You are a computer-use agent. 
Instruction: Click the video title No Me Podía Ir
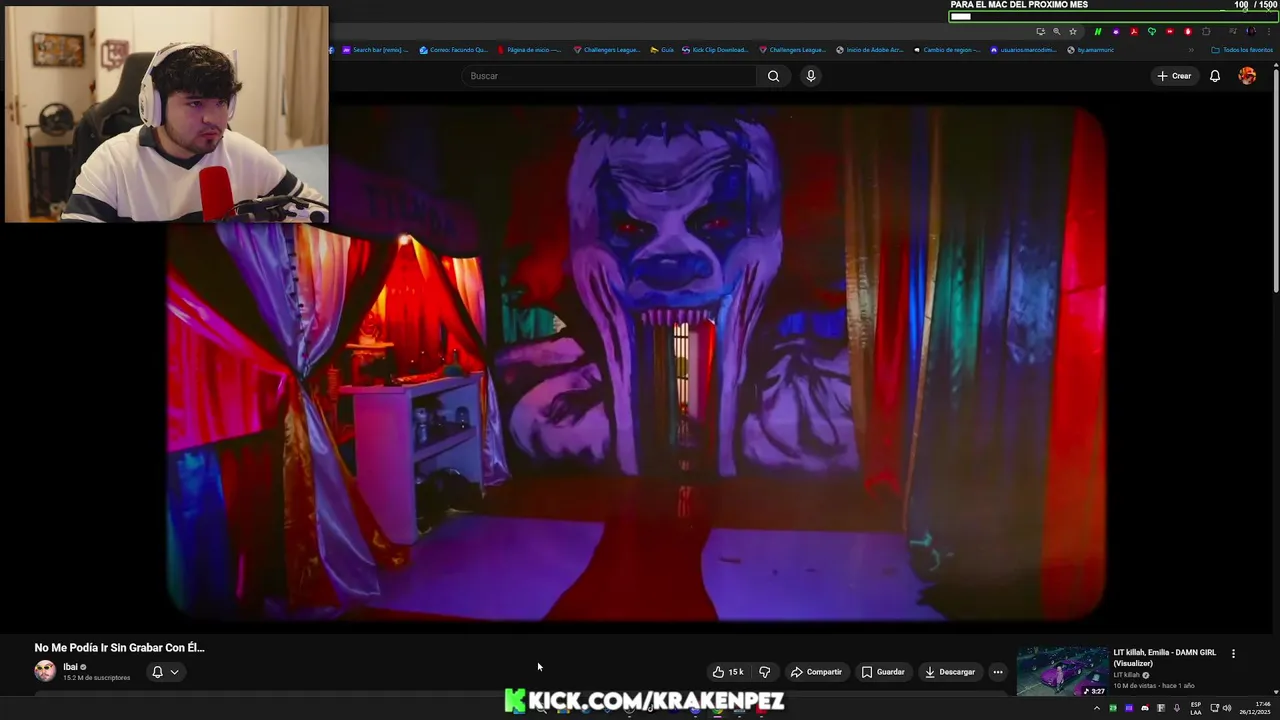(x=119, y=648)
